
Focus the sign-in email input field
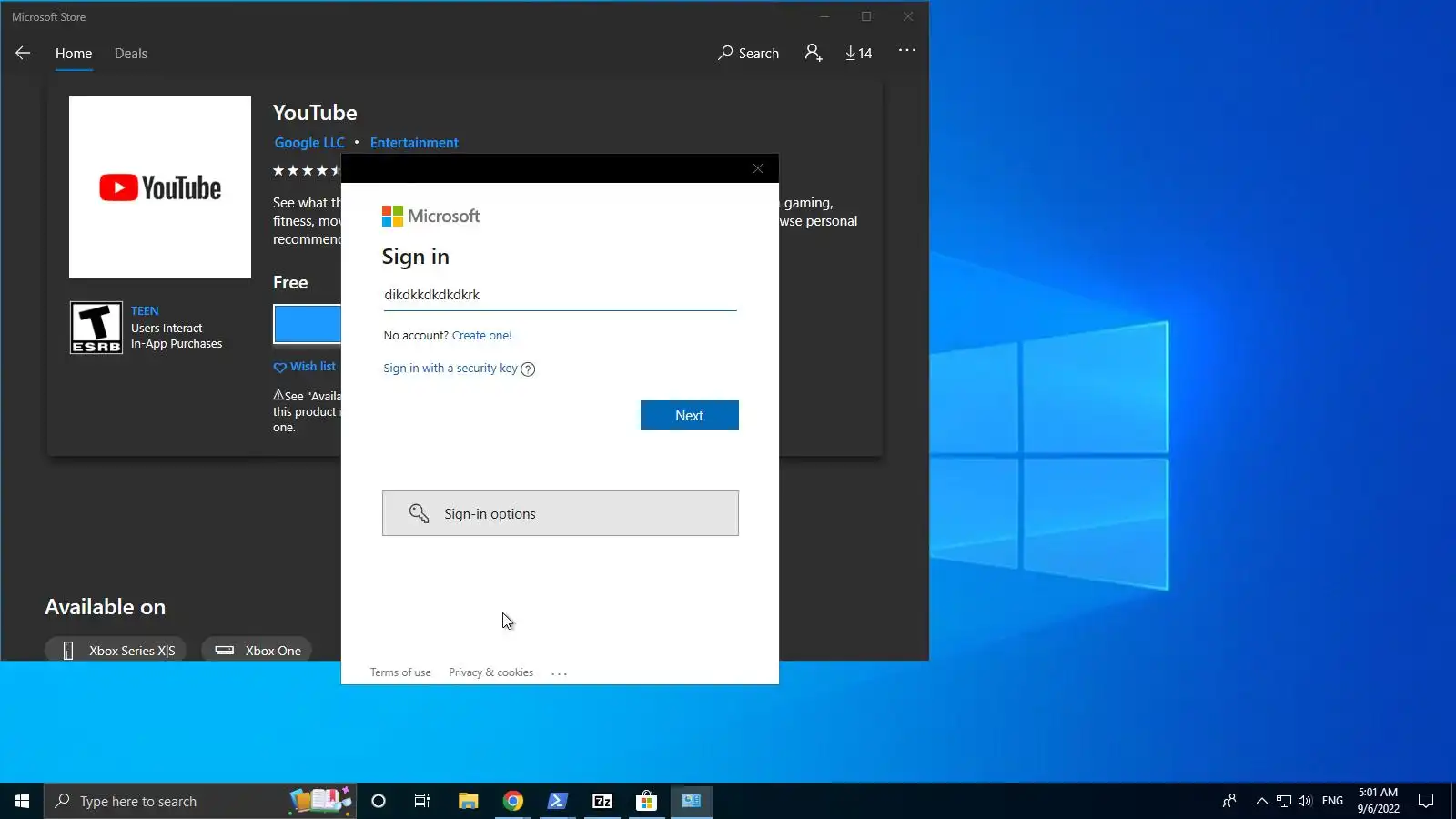coord(561,295)
